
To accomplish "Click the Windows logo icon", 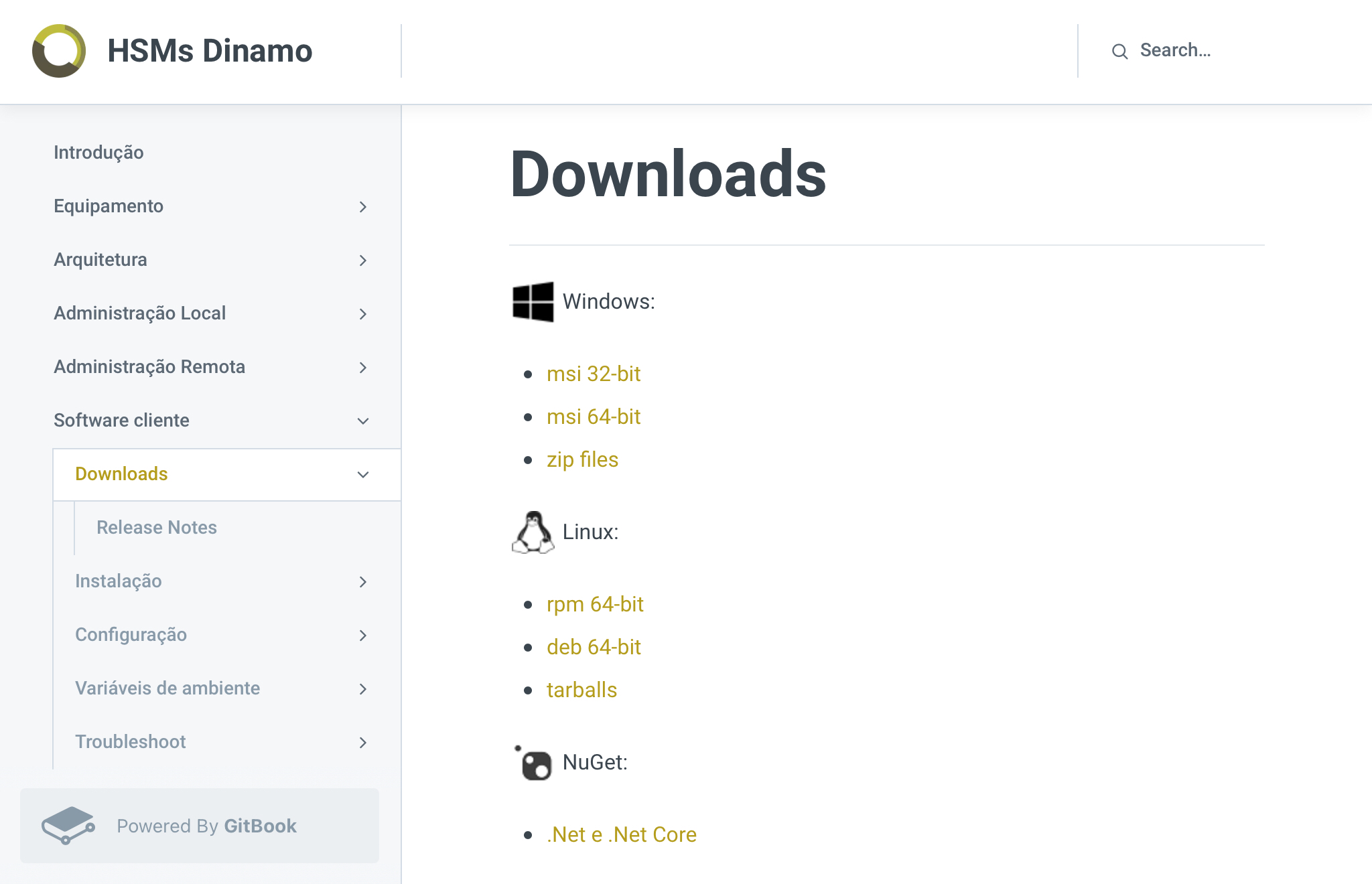I will tap(533, 302).
